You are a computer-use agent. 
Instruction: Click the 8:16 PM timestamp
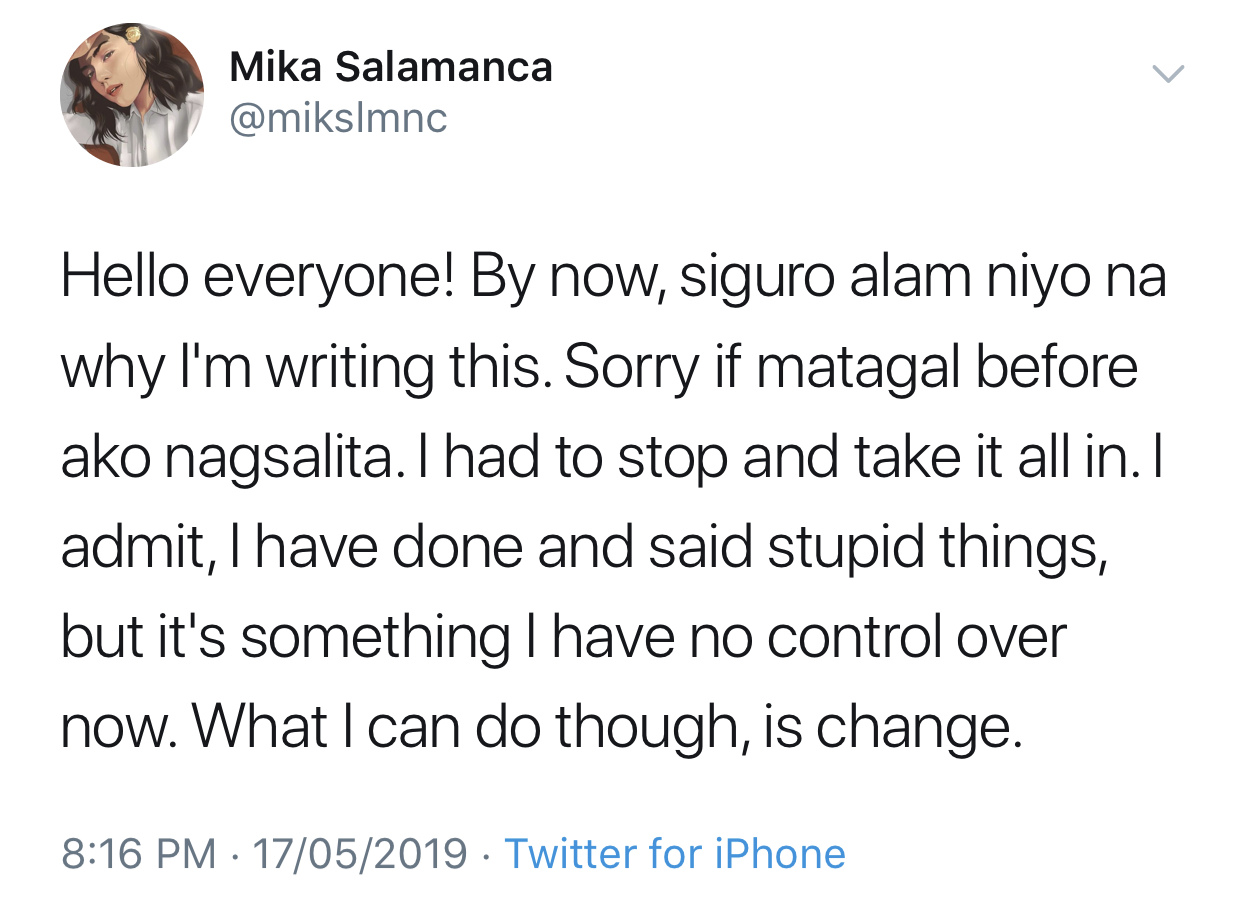(x=138, y=854)
